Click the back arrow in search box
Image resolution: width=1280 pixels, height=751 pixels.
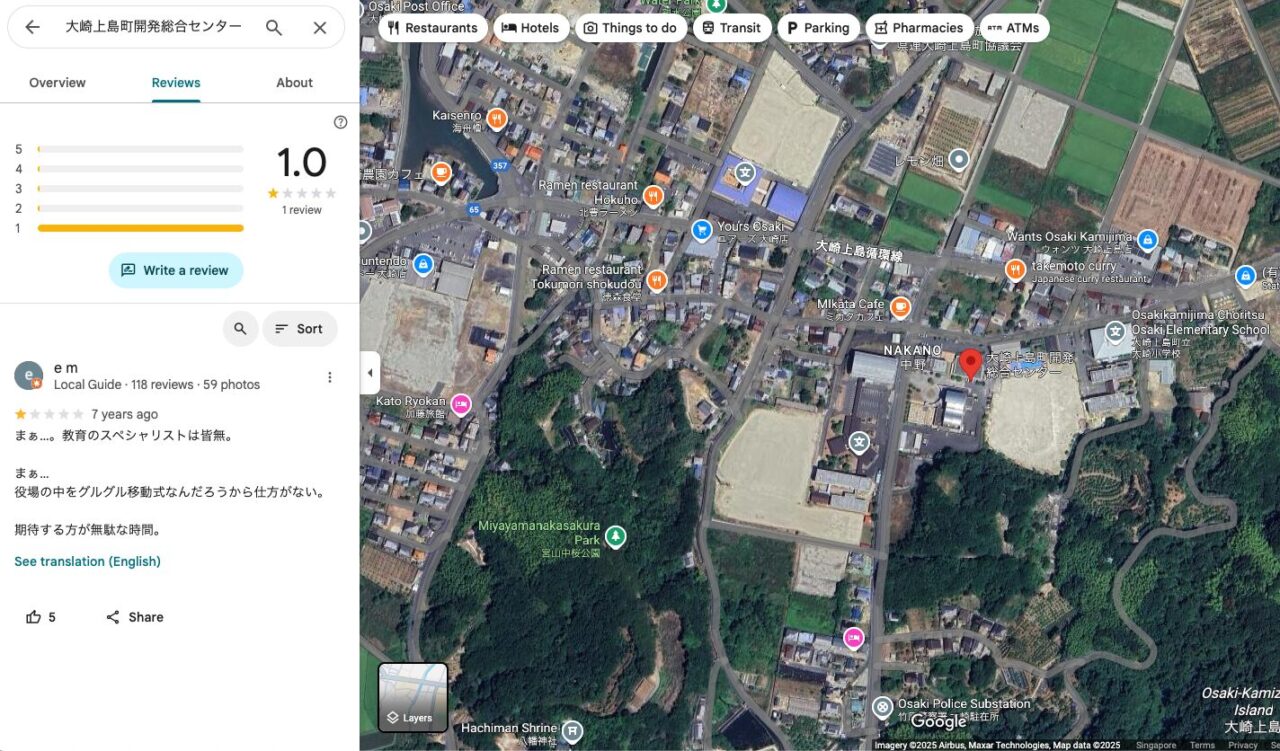pos(32,28)
